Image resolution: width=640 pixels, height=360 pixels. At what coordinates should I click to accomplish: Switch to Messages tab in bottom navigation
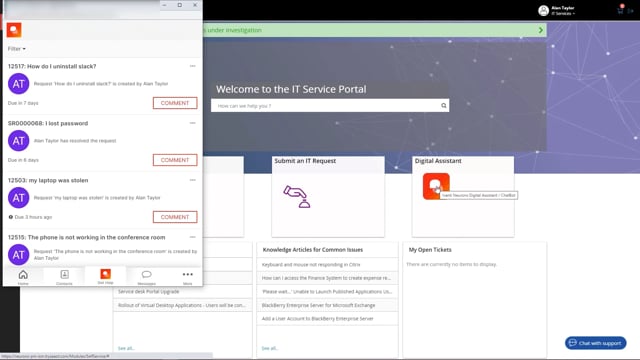point(147,277)
